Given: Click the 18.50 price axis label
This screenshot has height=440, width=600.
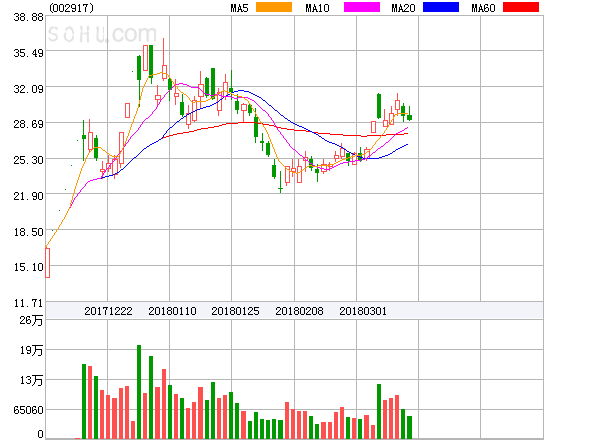Looking at the screenshot, I should 29,232.
